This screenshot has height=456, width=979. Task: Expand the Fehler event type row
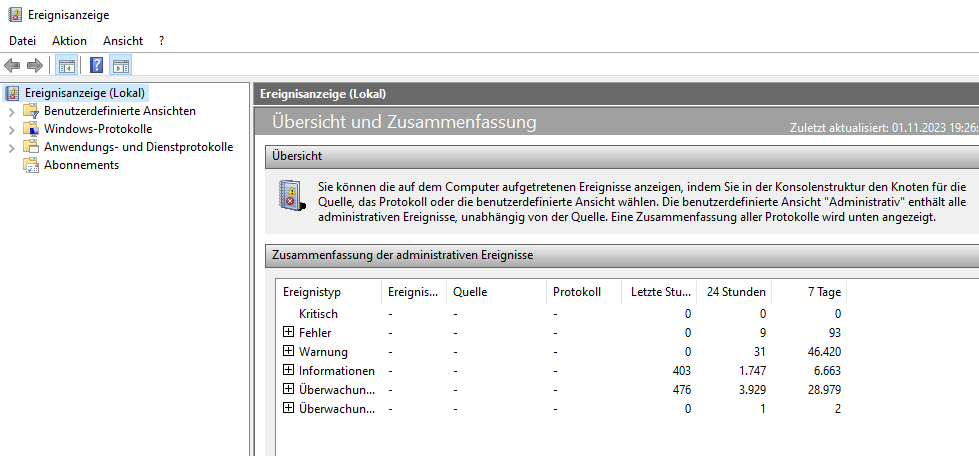pos(288,332)
